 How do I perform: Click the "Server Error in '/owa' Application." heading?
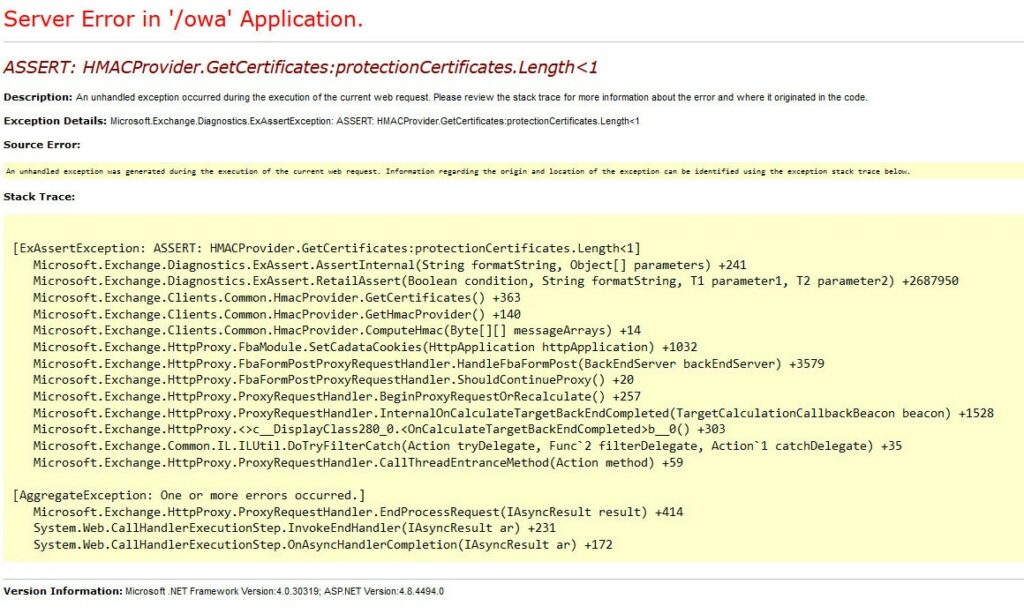coord(183,19)
